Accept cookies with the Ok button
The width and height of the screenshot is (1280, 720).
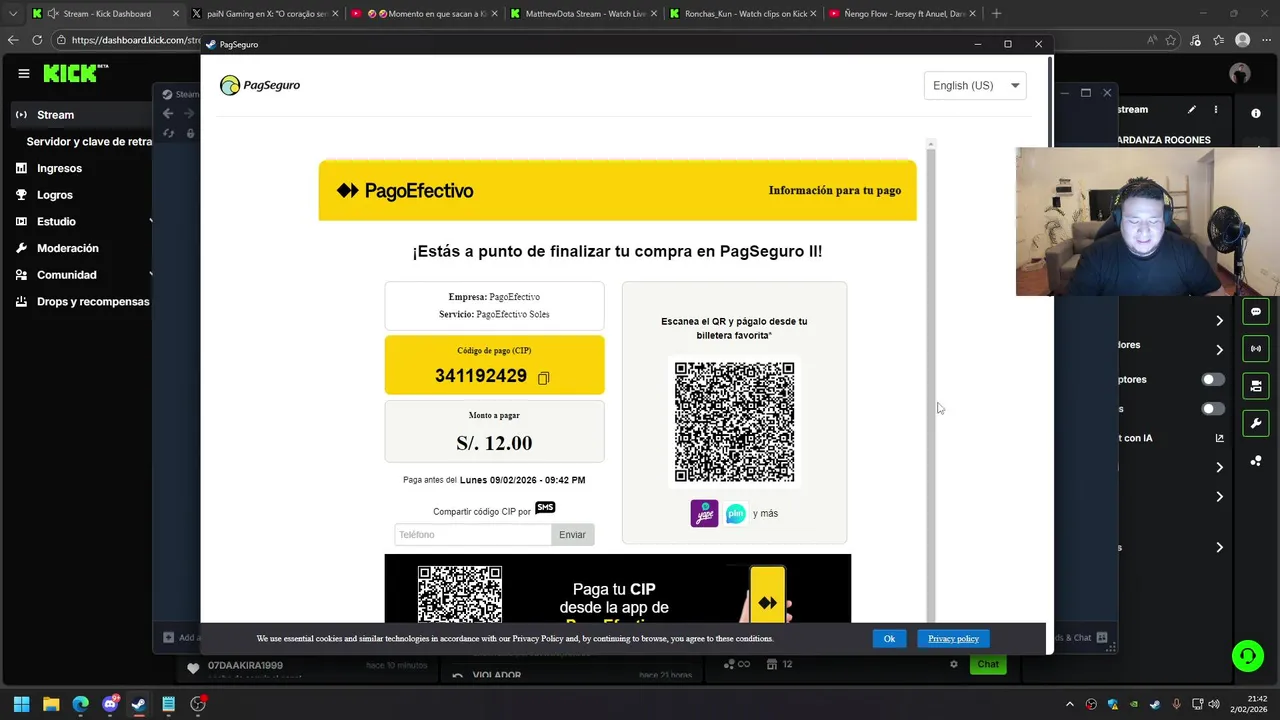click(x=889, y=639)
